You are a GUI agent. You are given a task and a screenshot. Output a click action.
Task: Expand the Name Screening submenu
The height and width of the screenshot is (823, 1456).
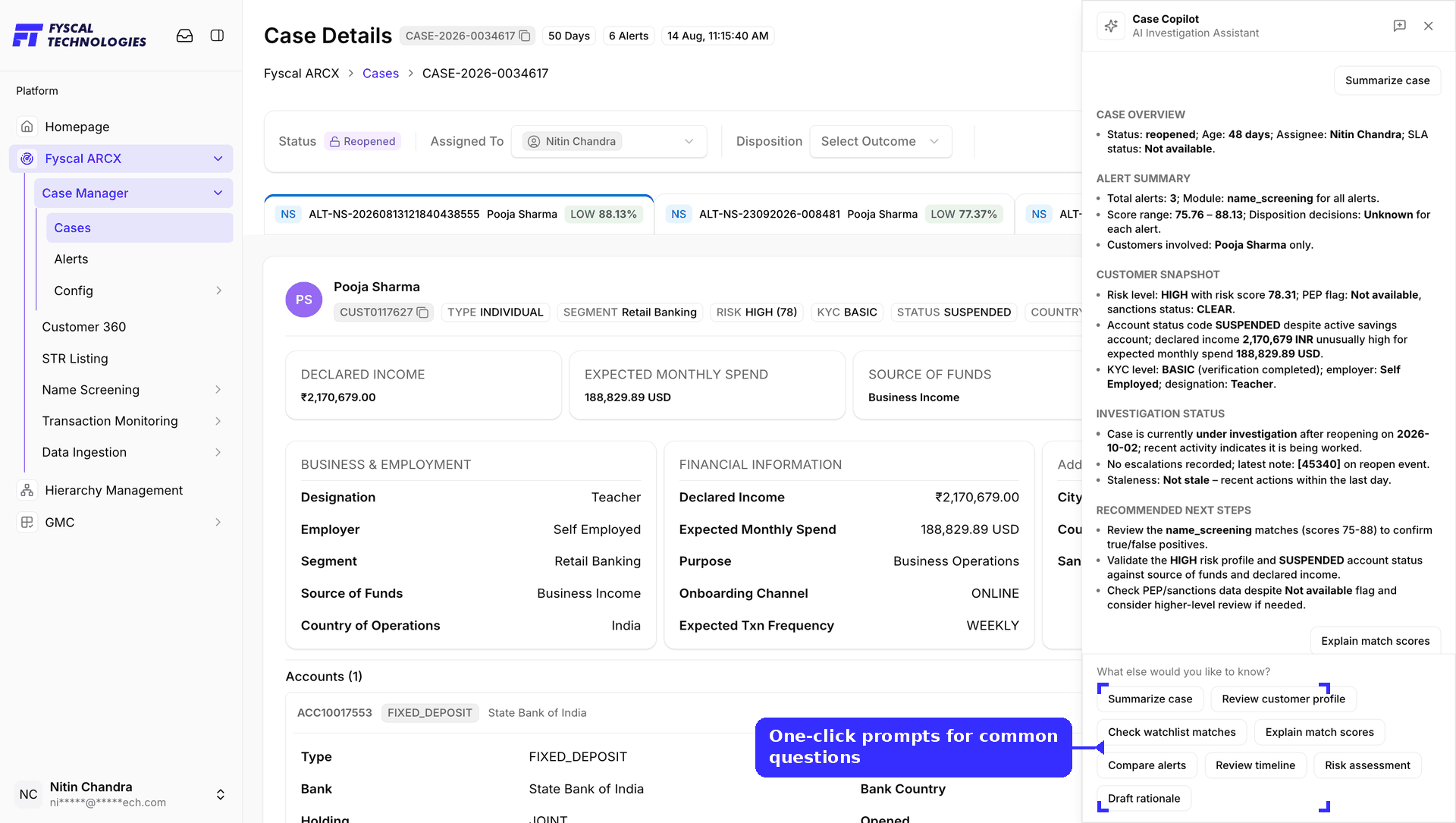[218, 390]
